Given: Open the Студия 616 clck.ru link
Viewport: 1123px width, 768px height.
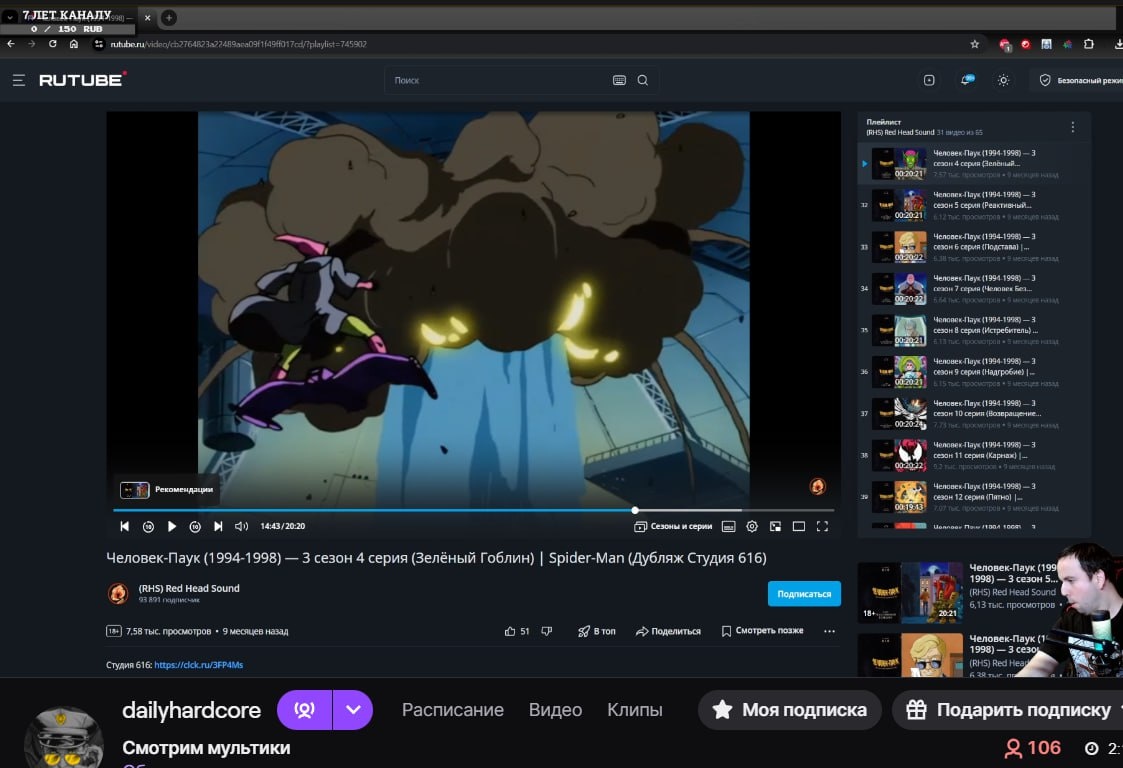Looking at the screenshot, I should point(198,665).
